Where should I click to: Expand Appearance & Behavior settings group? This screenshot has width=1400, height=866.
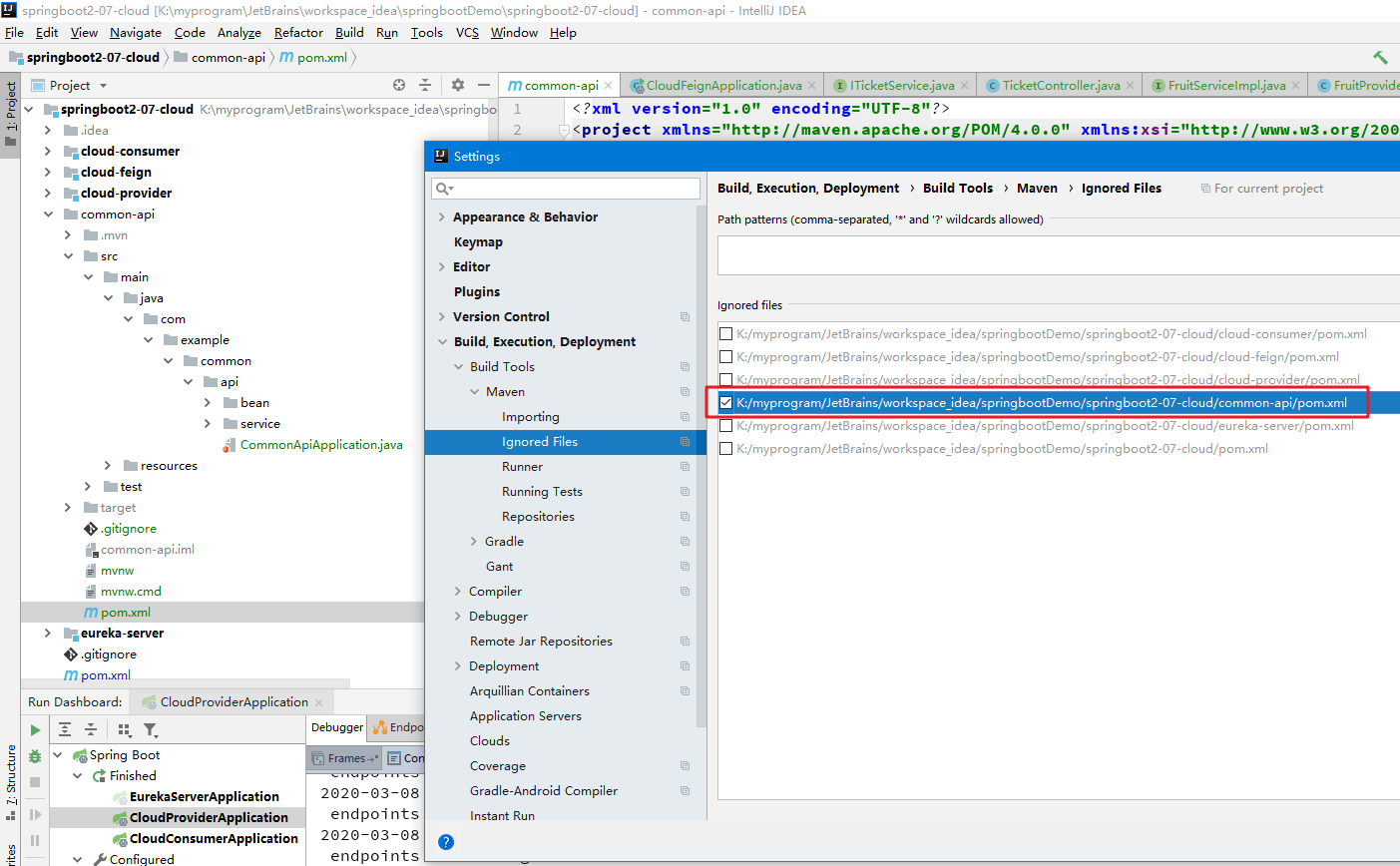point(442,217)
